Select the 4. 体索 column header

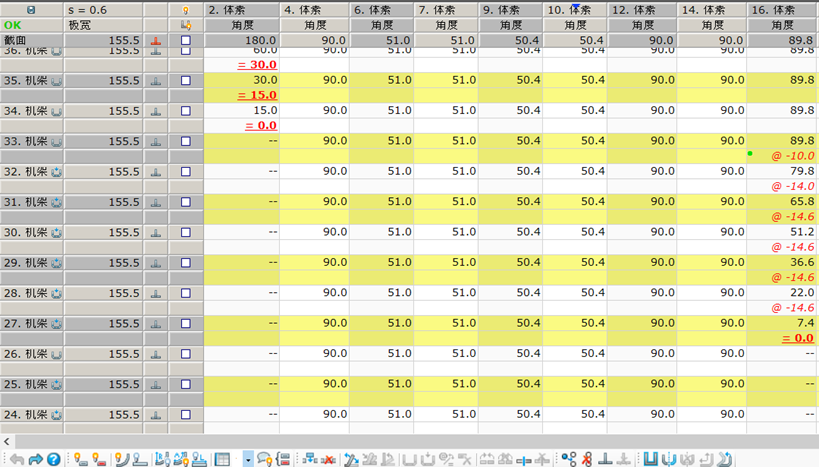coord(315,10)
